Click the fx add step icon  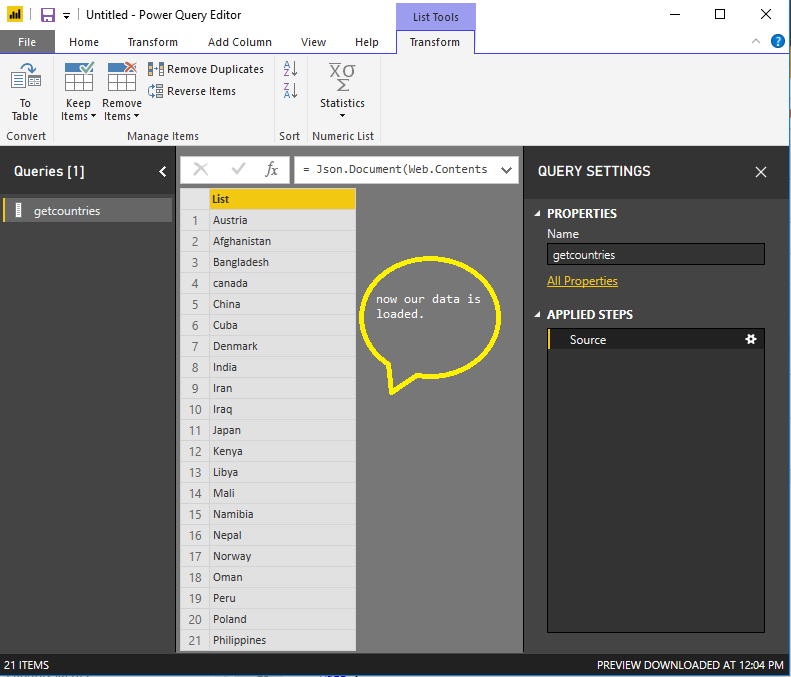(271, 169)
